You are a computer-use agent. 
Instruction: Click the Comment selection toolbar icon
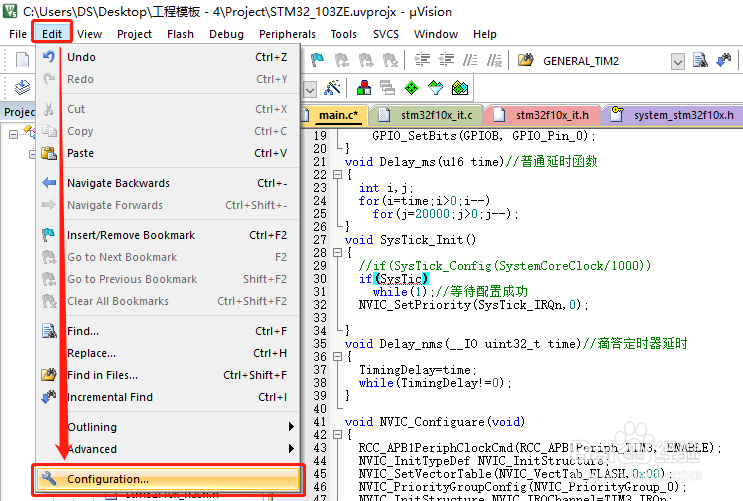[x=470, y=60]
